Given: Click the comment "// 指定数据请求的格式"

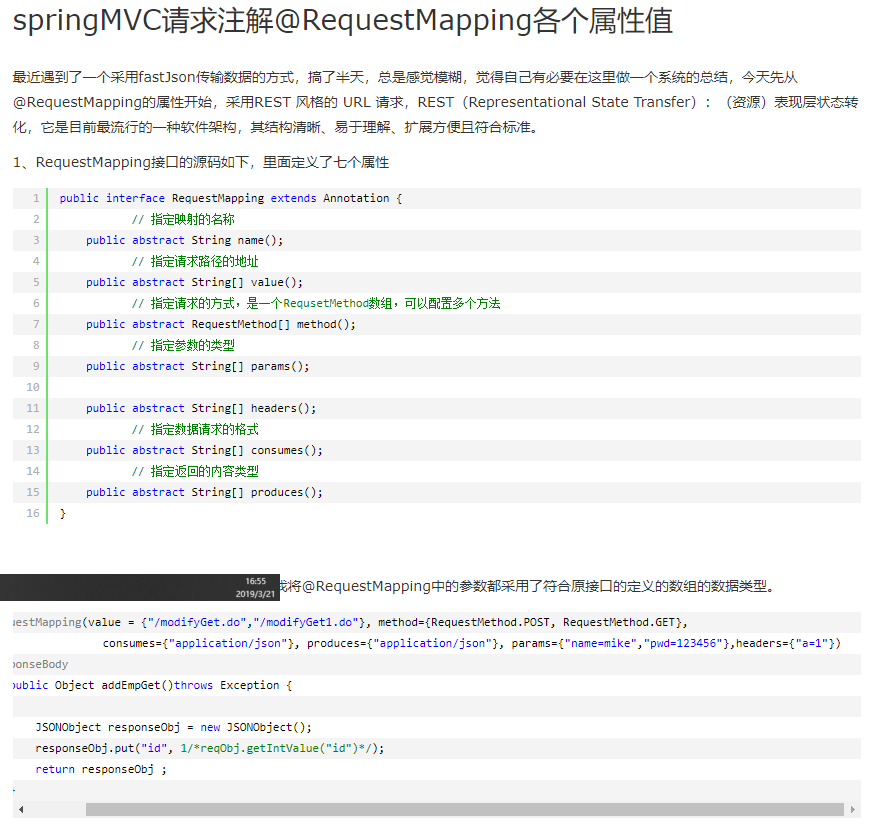Looking at the screenshot, I should pos(195,429).
